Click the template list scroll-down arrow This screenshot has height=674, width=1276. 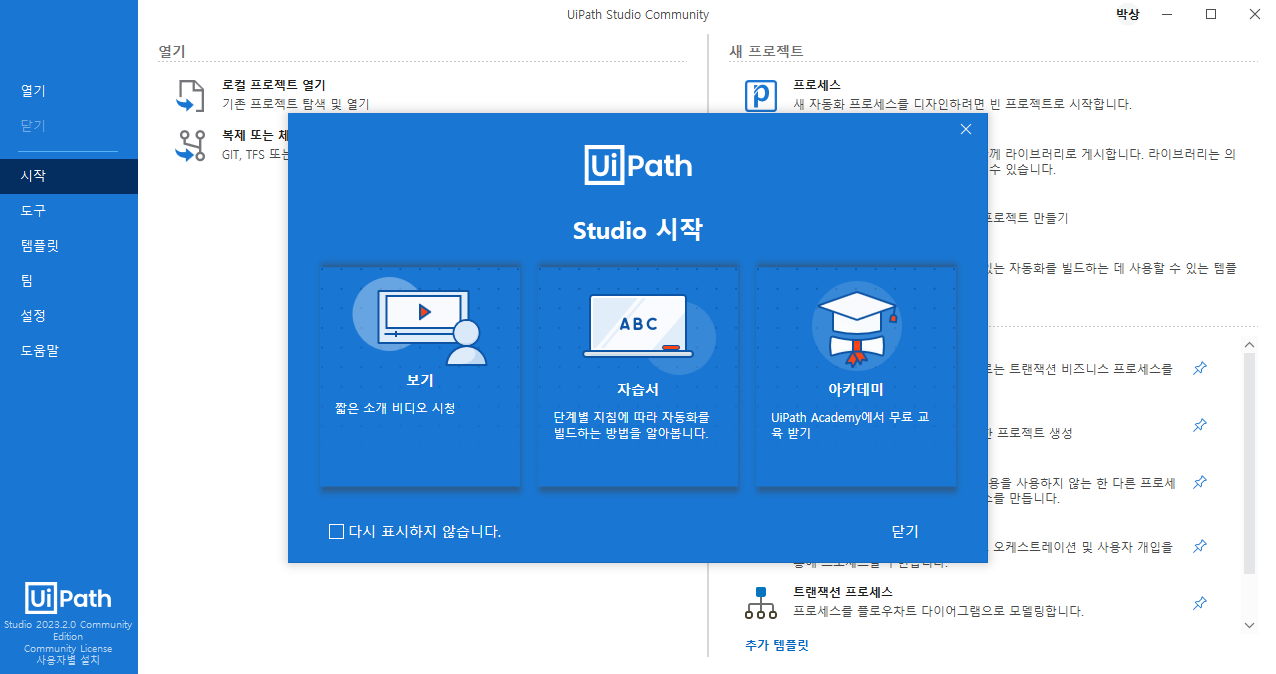(x=1249, y=625)
